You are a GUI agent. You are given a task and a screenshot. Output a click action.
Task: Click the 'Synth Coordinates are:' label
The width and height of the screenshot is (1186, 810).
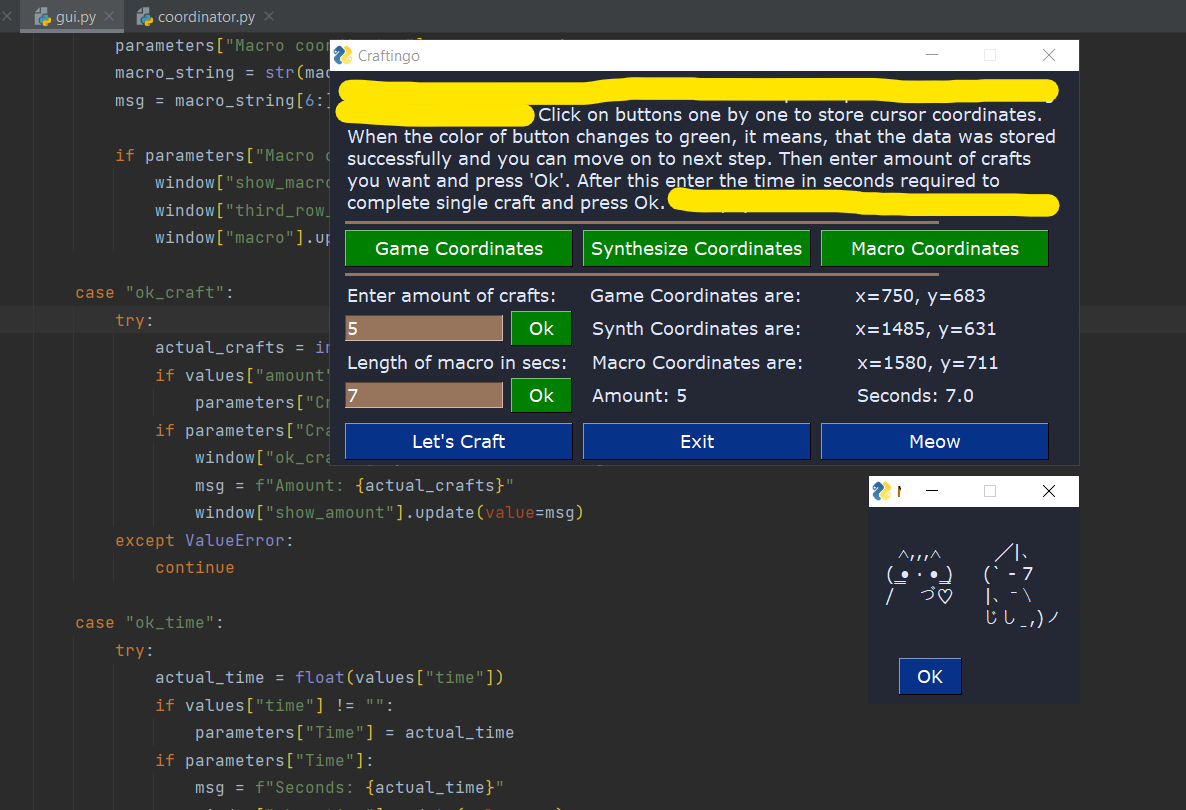pos(696,329)
